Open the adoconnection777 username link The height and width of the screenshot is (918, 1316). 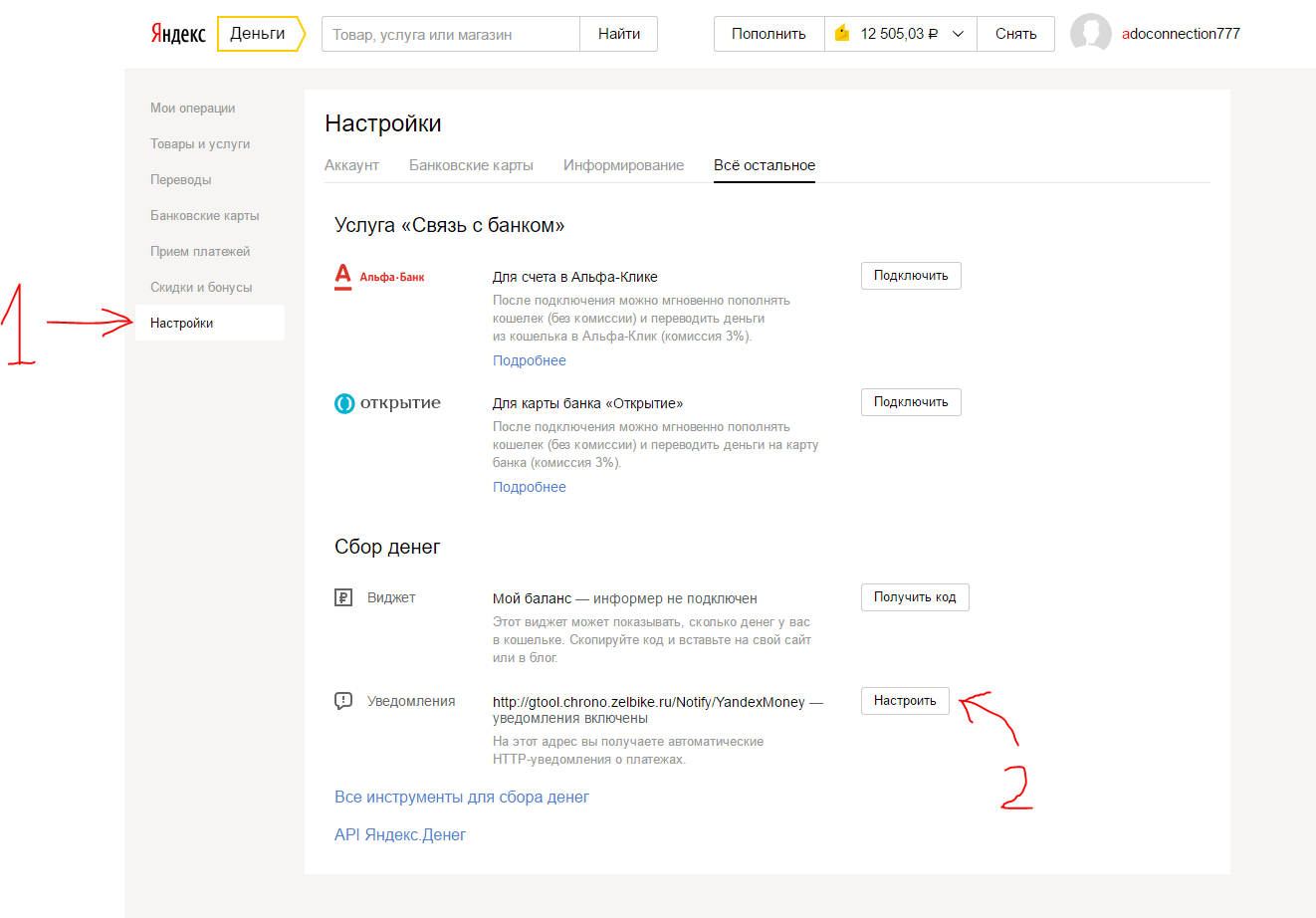coord(1181,34)
